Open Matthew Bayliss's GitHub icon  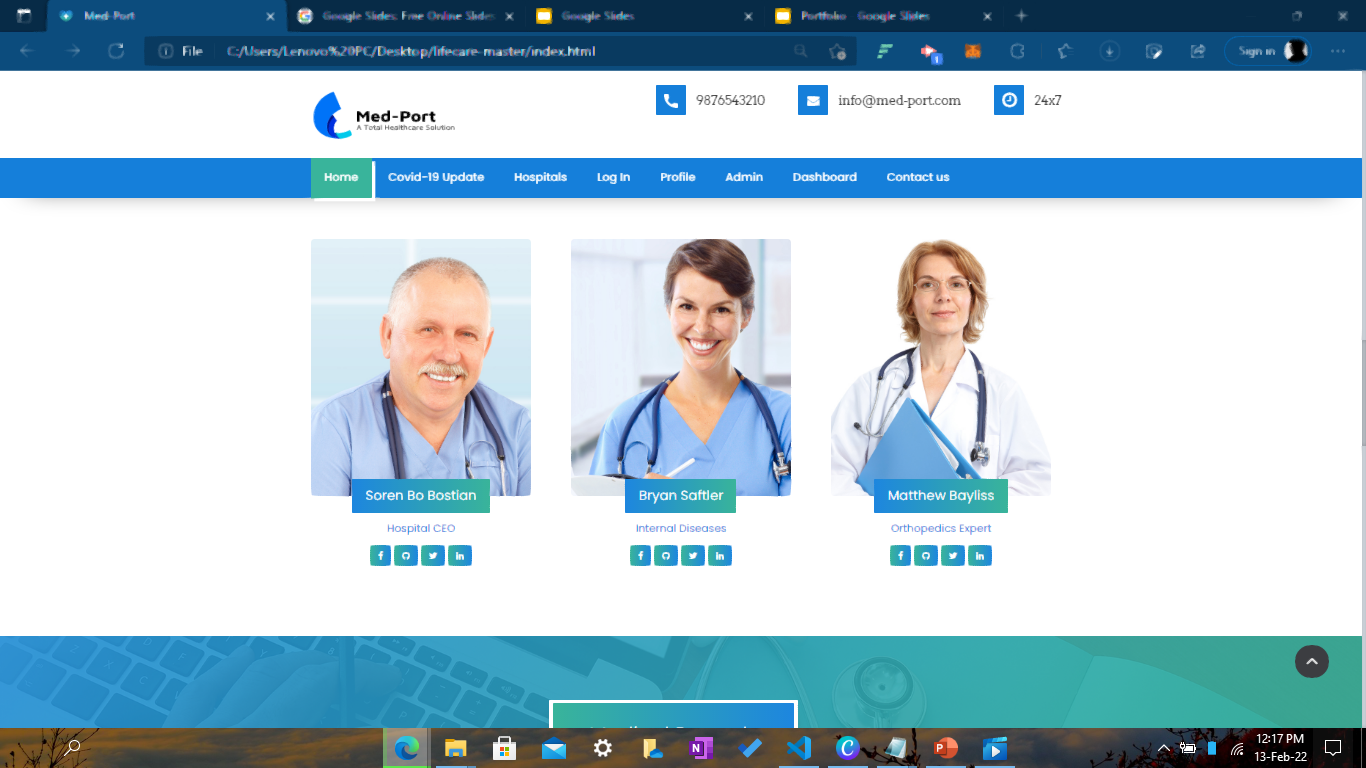coord(926,555)
